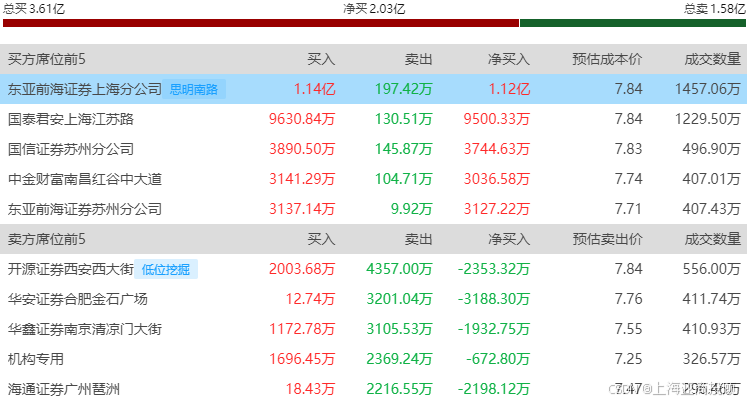This screenshot has height=402, width=747.
Task: Click the 低位挖掘 tag
Action: 166,269
